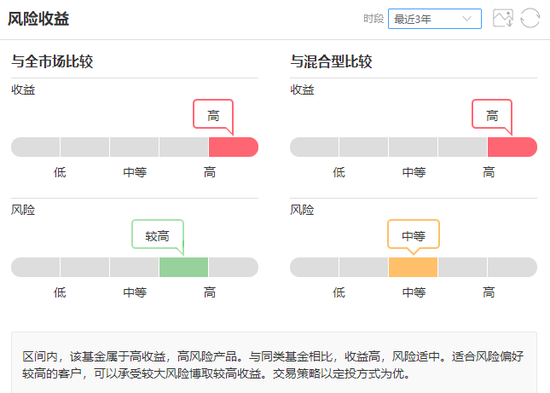Click the save-as-image icon

pyautogui.click(x=503, y=18)
